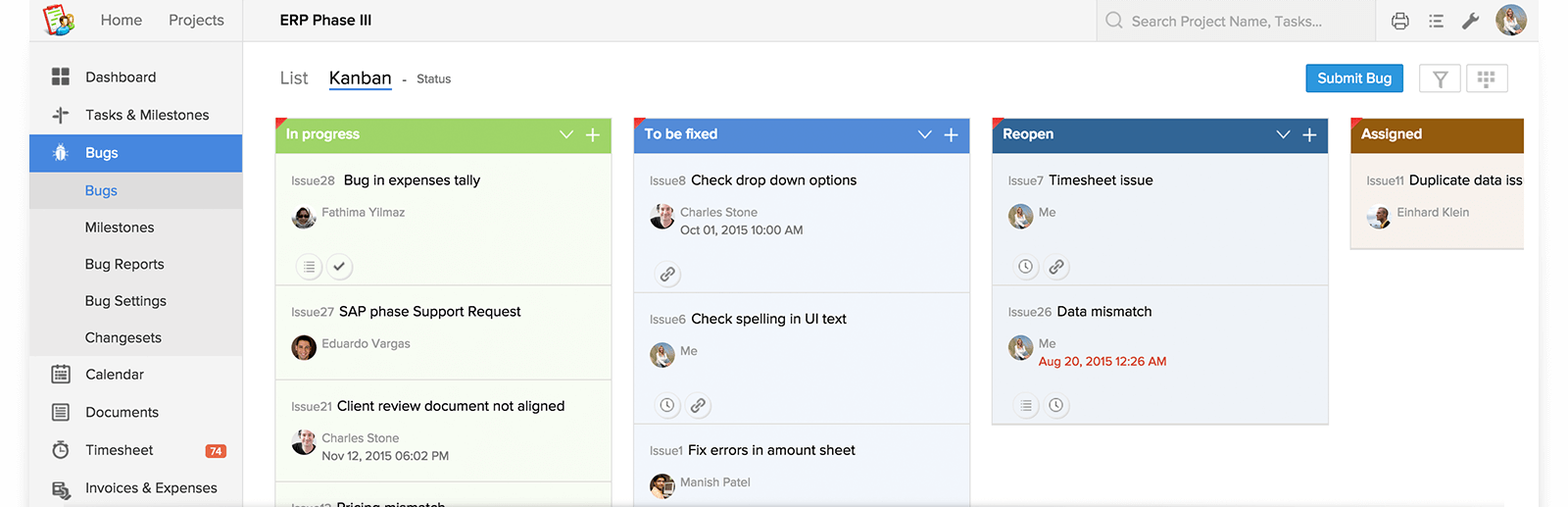Expand the In progress column dropdown

coord(565,135)
